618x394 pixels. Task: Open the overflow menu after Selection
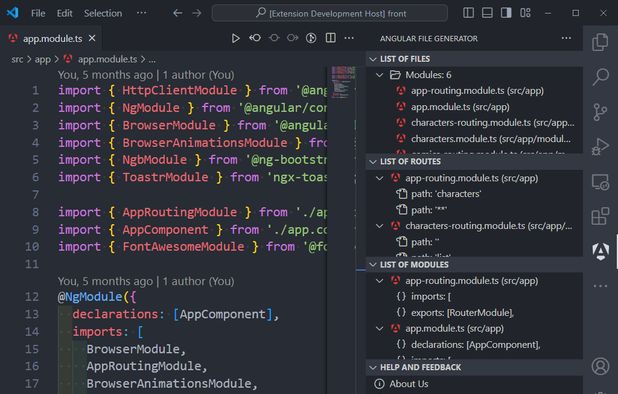coord(141,13)
